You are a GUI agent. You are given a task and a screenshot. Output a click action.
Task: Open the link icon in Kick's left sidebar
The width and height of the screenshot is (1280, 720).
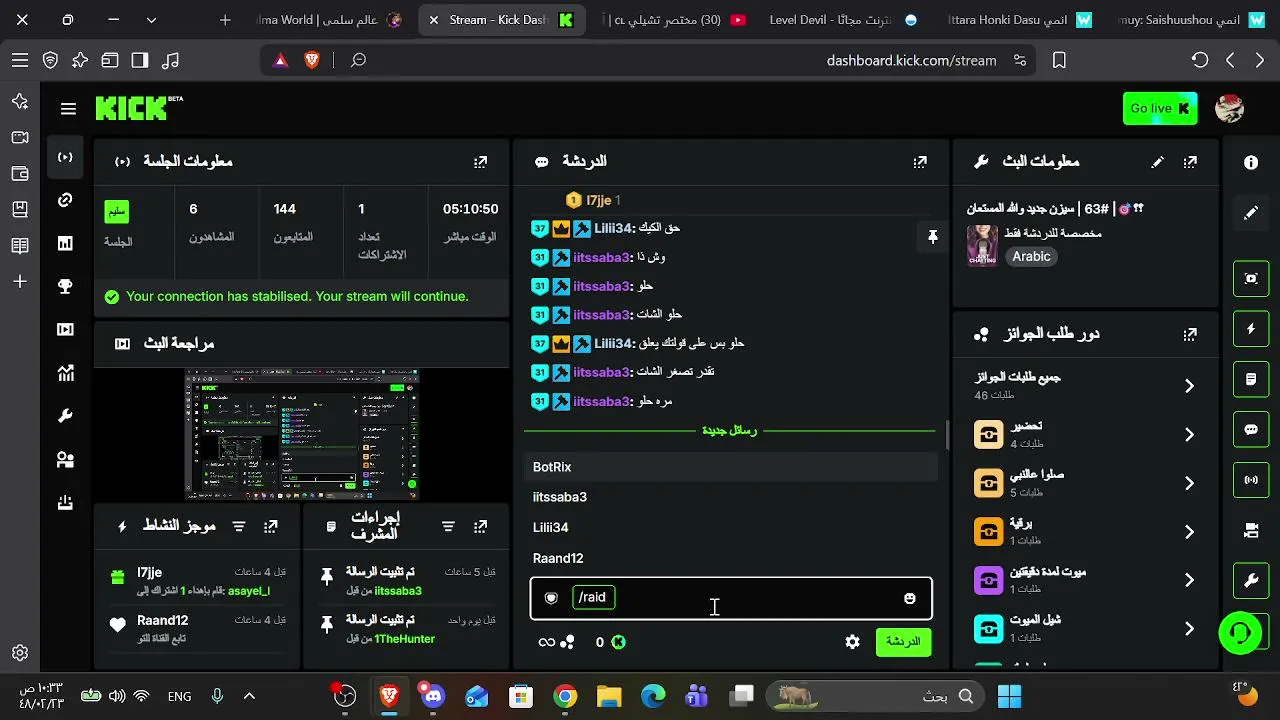click(66, 200)
